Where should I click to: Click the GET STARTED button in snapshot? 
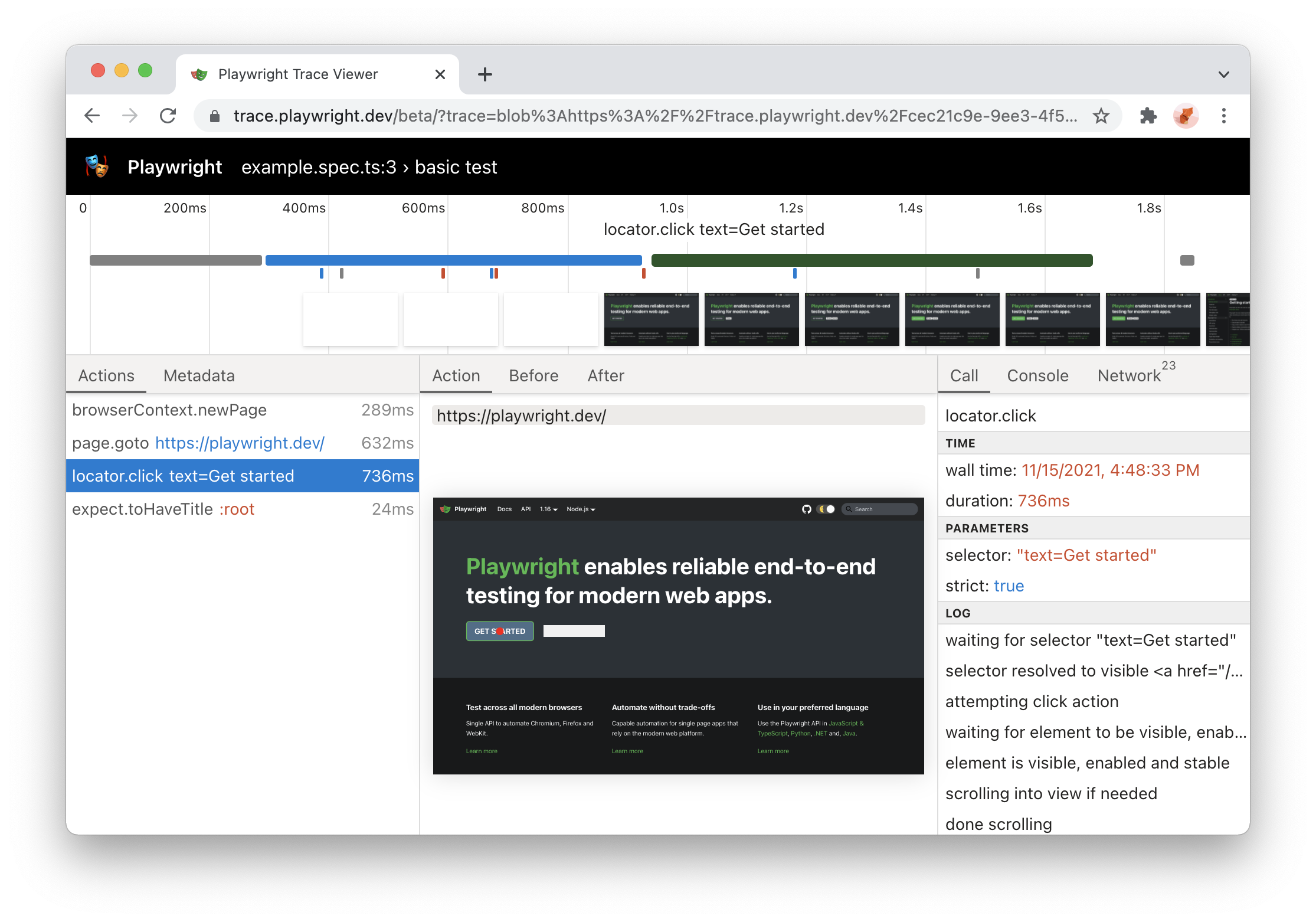point(500,631)
